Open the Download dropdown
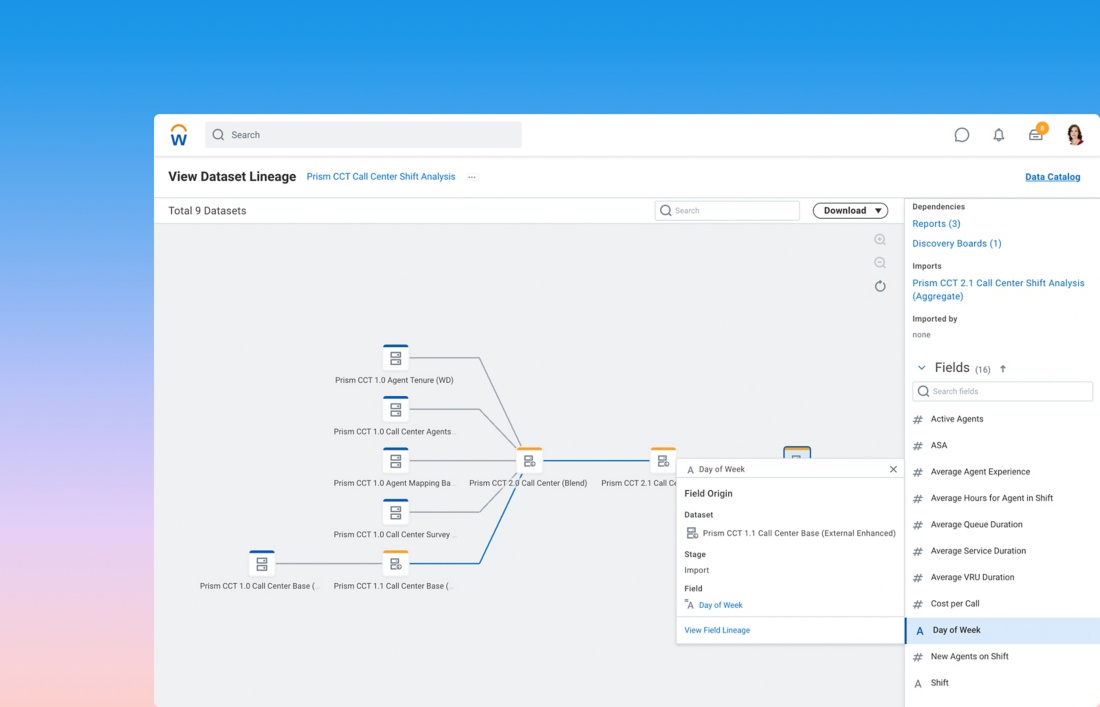 point(850,211)
